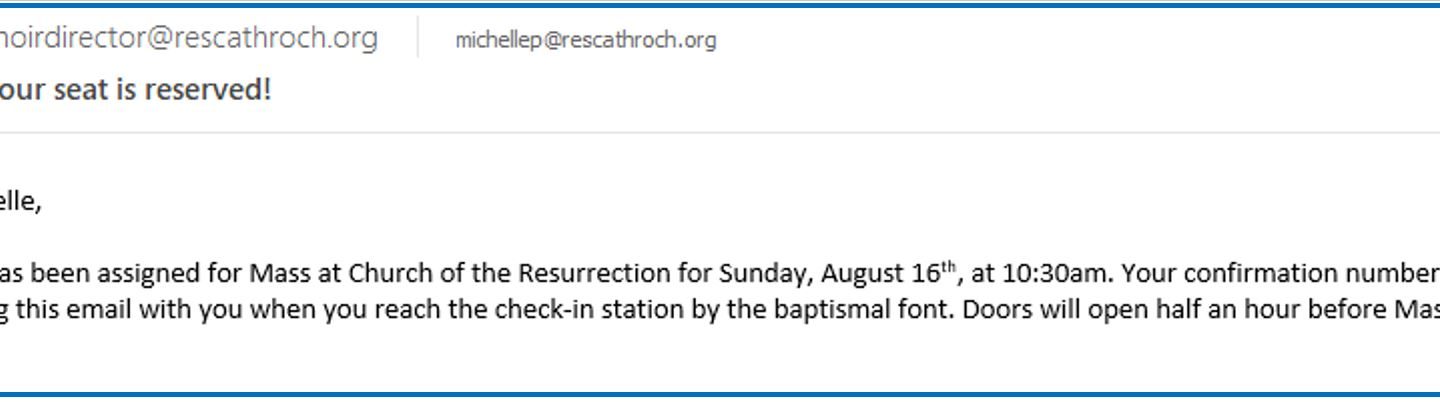Click the choirdirector@rescathroch.org sender address

tap(188, 38)
